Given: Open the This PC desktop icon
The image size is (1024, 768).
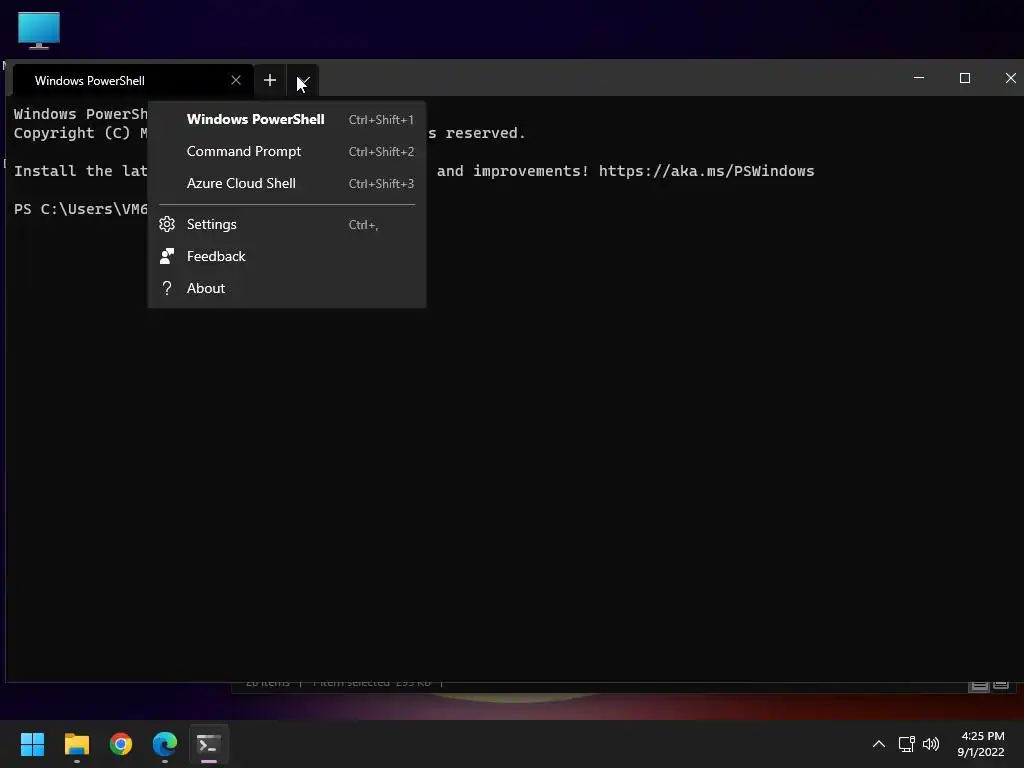Looking at the screenshot, I should click(39, 30).
